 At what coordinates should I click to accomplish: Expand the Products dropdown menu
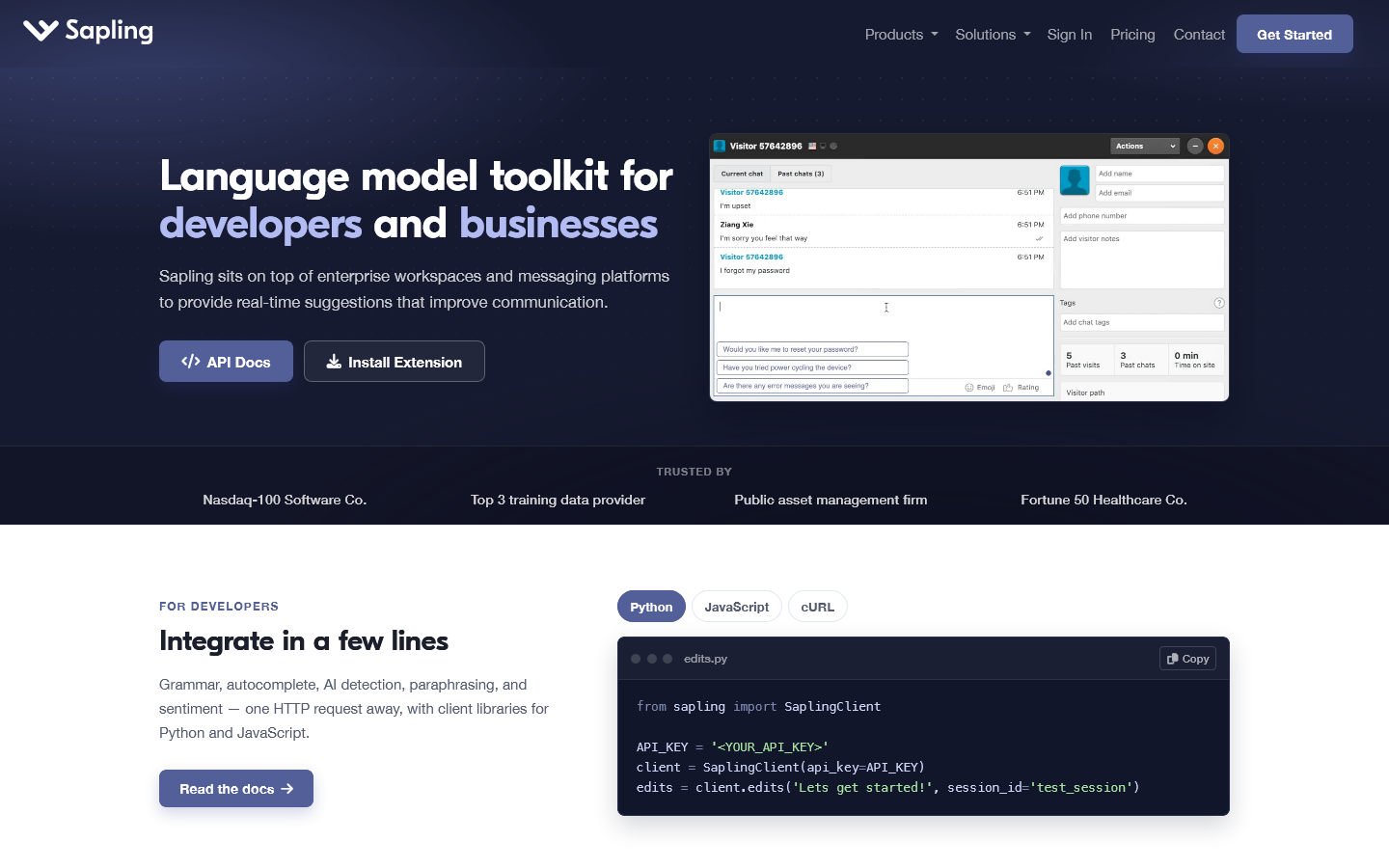pyautogui.click(x=901, y=35)
